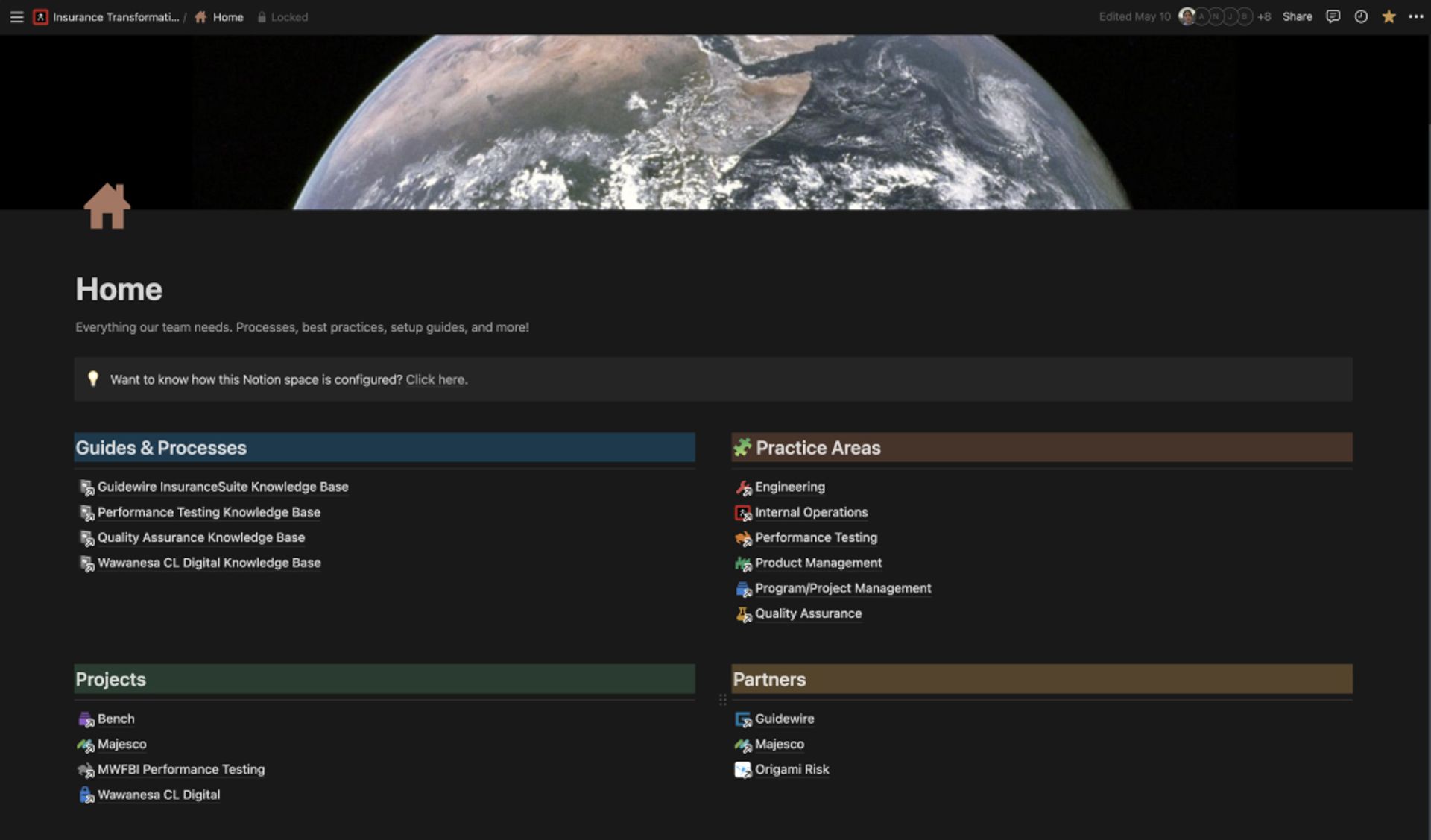Click the block drag handle beside Partners

[722, 699]
